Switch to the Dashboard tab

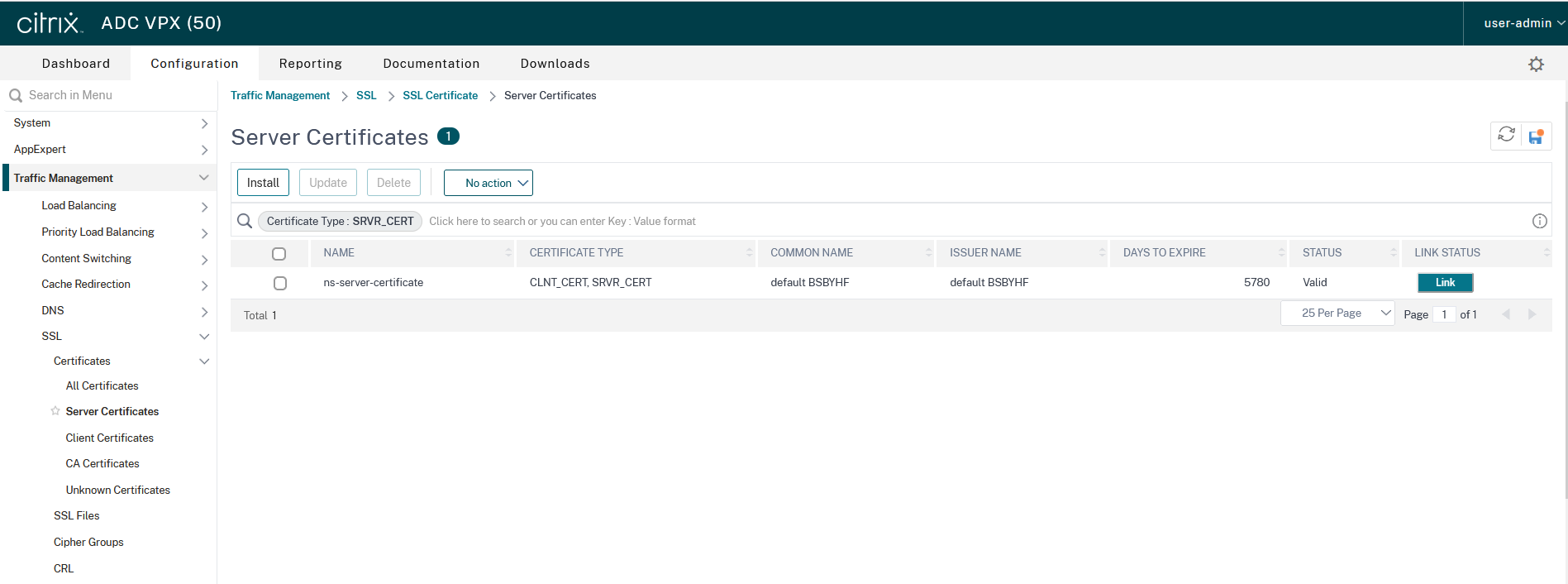click(76, 64)
